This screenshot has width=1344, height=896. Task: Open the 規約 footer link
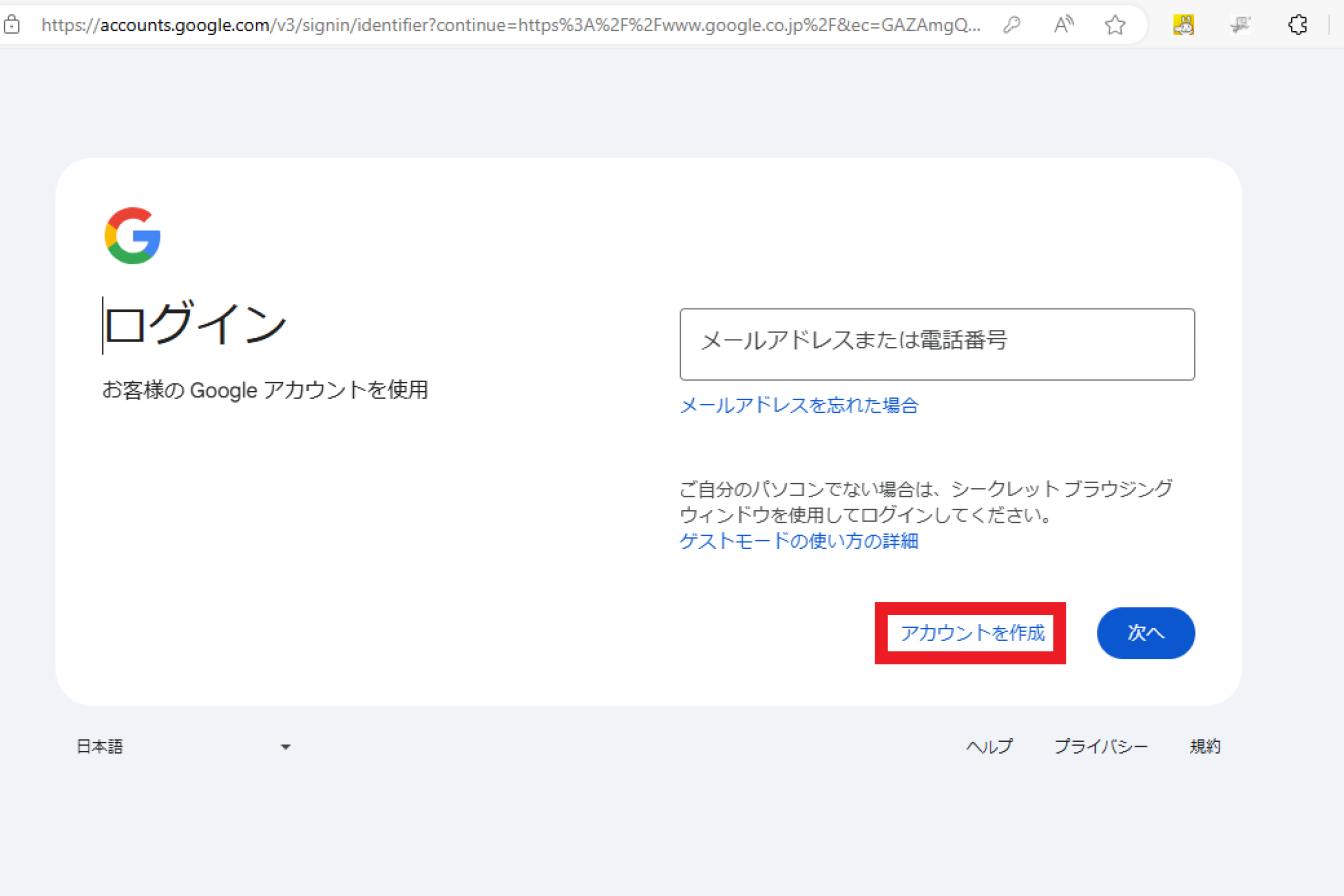pos(1204,746)
